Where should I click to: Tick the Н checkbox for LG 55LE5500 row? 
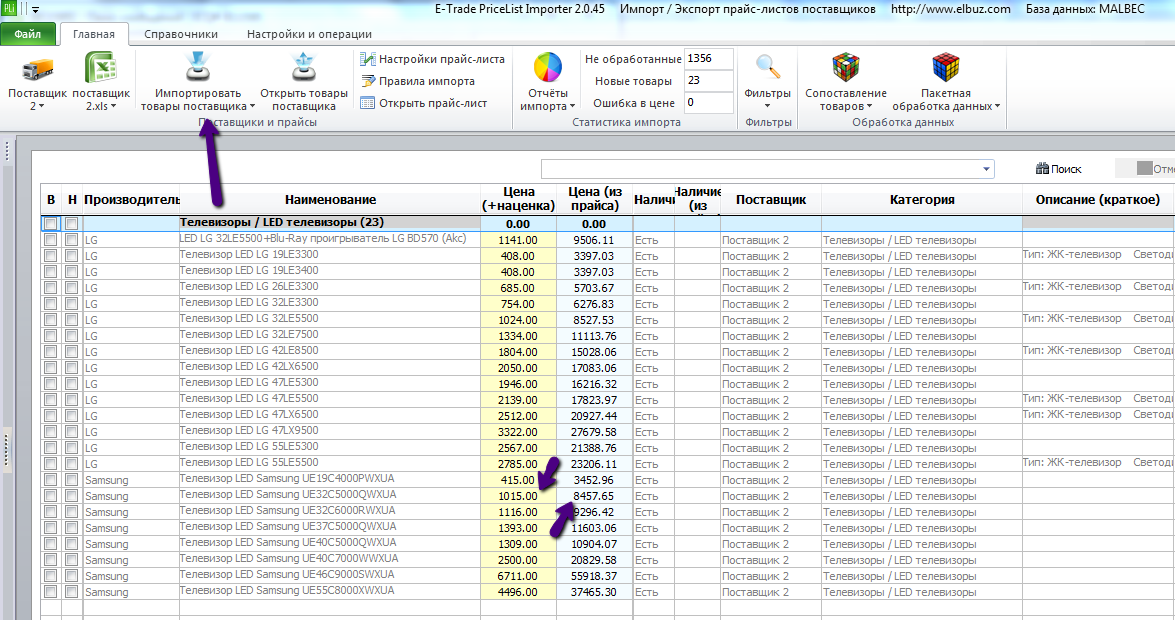(71, 464)
